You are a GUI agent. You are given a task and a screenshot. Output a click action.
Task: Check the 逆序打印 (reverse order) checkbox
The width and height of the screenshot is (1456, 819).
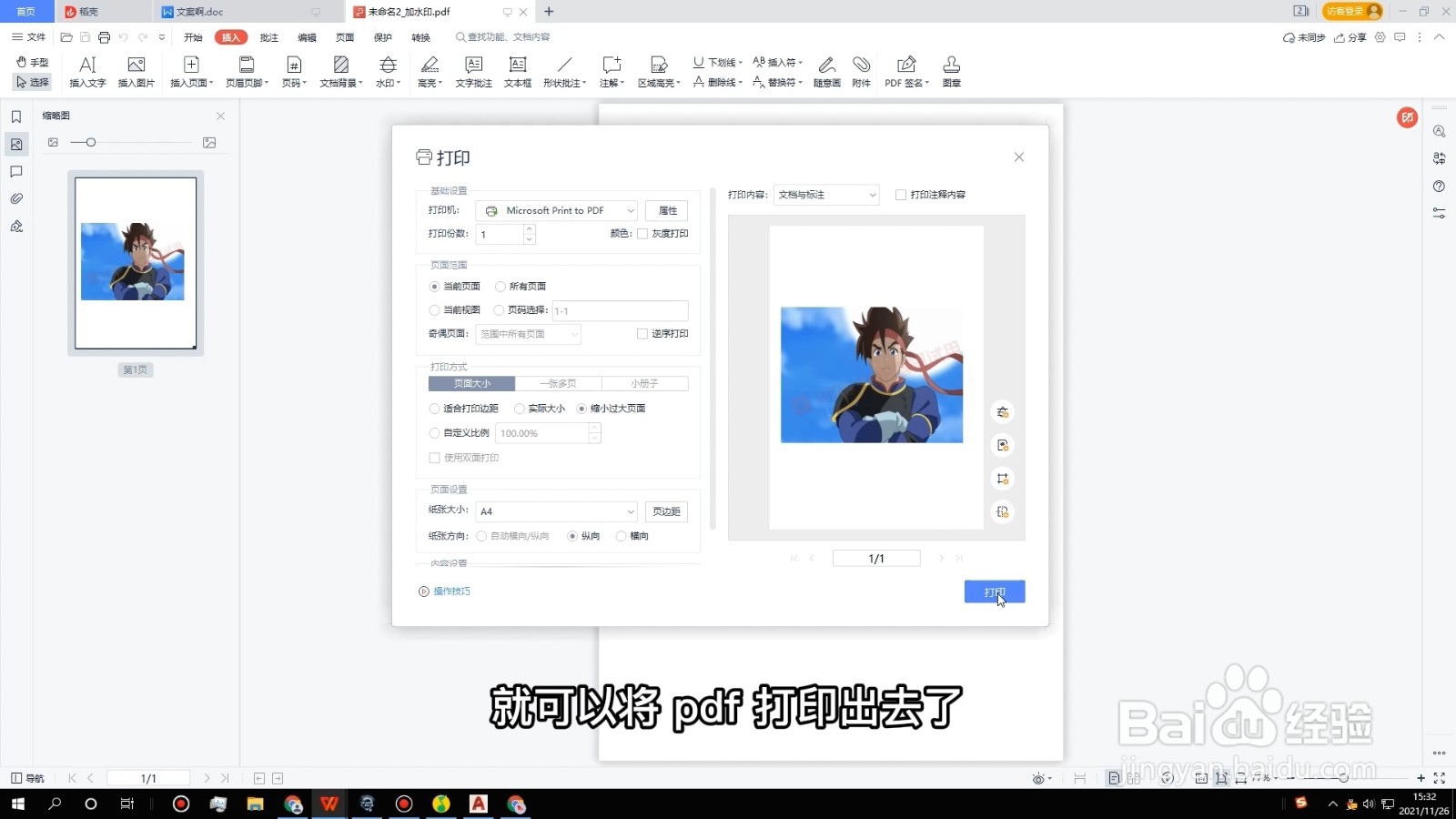642,334
